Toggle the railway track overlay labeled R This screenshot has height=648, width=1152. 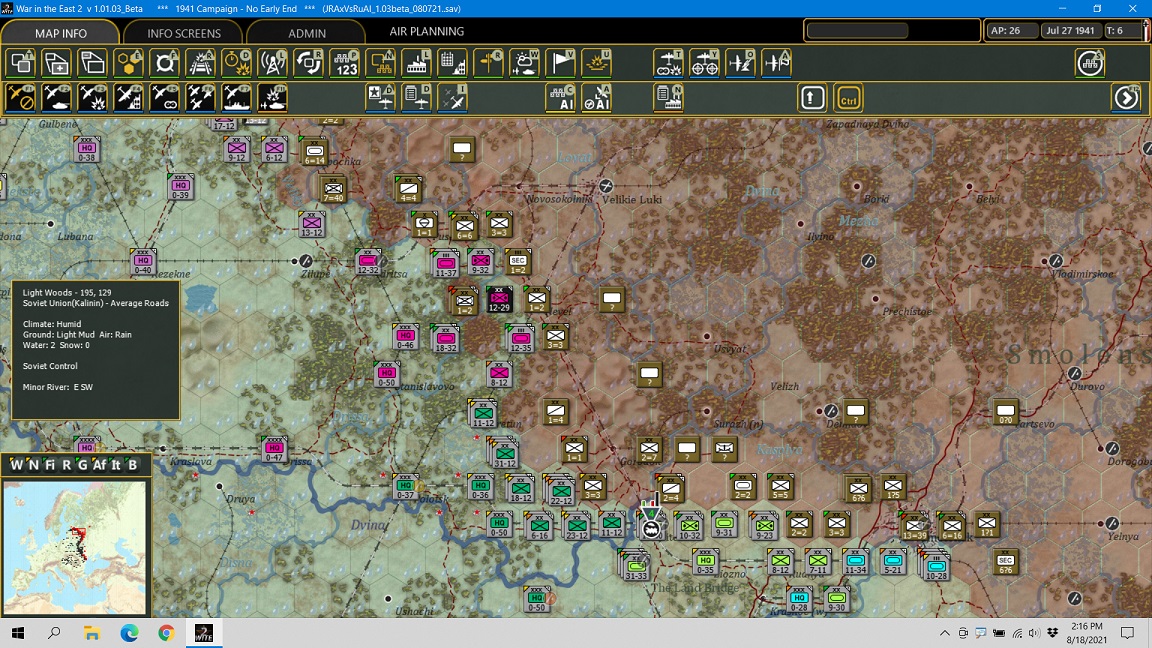pyautogui.click(x=201, y=63)
